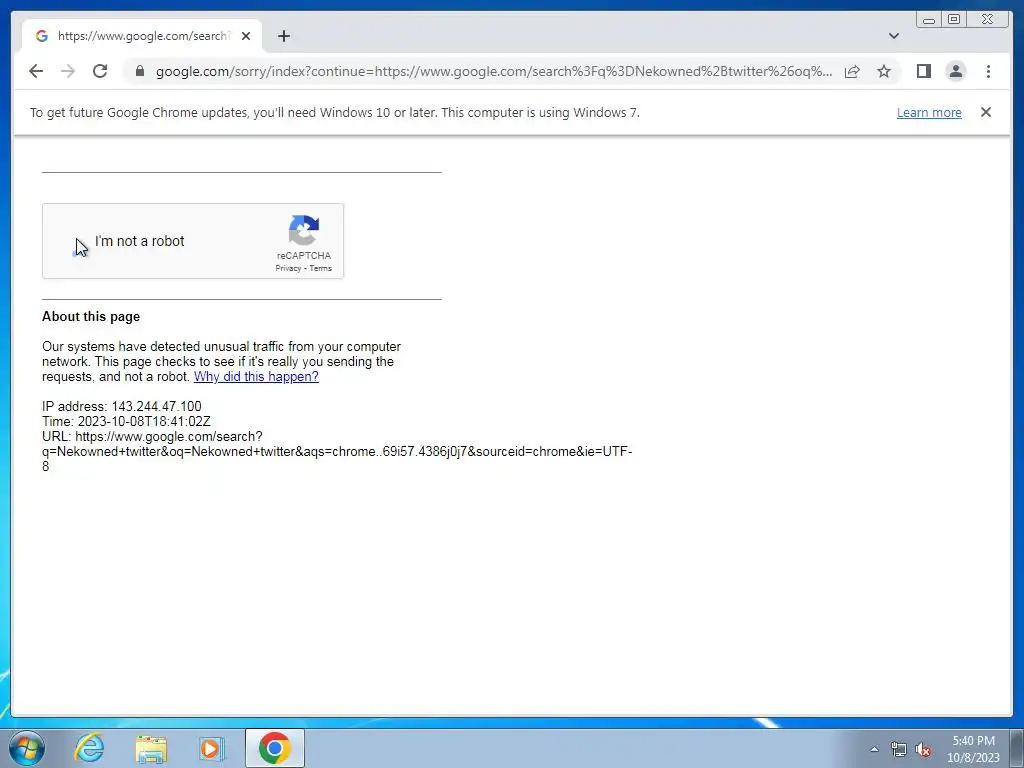Dismiss the Windows 7 update notification bar

985,112
